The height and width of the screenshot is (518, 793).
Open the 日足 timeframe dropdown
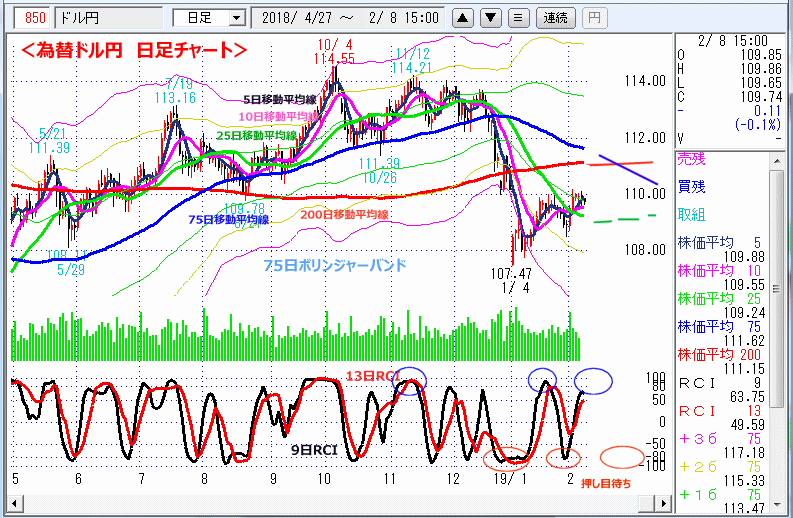209,18
